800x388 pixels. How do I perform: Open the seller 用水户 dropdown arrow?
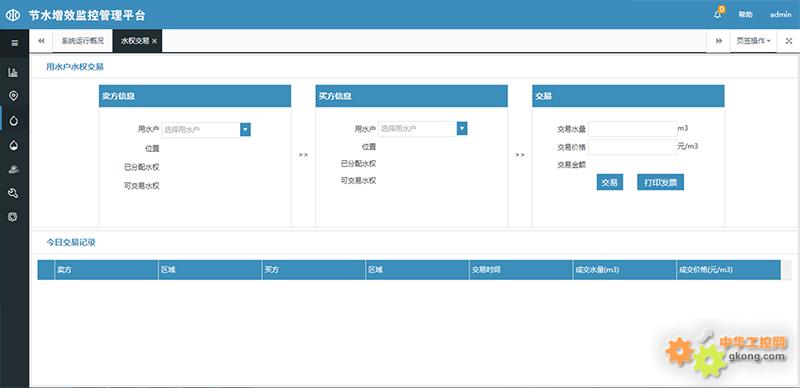245,130
